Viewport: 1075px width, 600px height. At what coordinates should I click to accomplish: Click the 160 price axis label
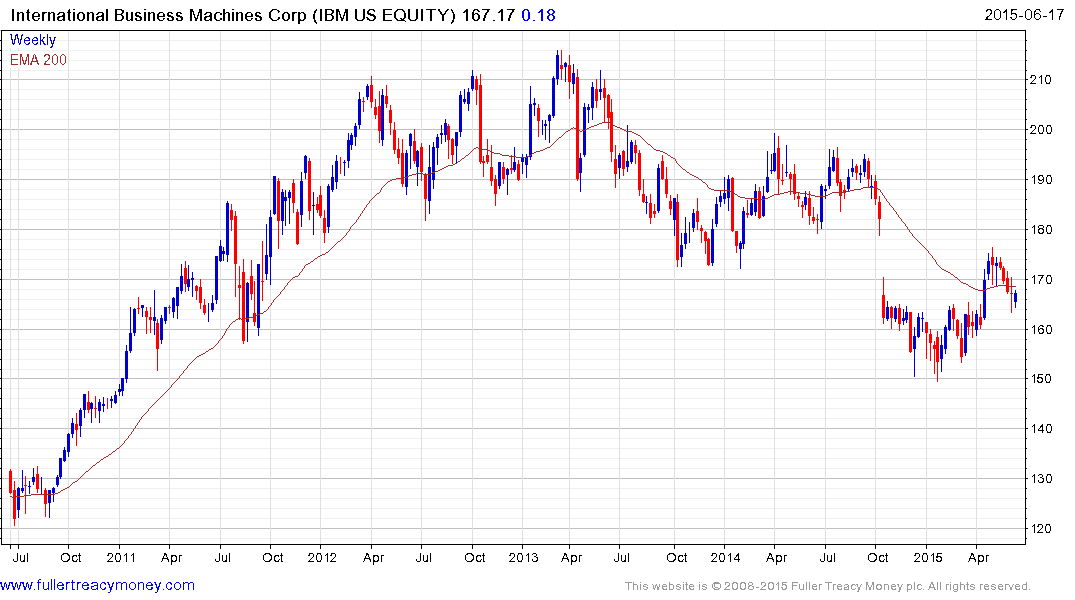[x=1040, y=330]
